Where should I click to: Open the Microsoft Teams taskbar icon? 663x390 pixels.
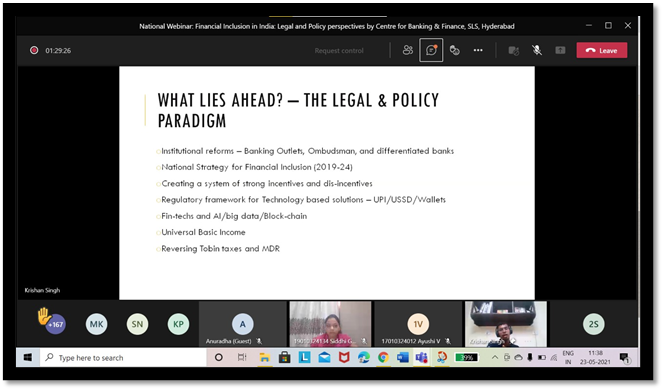[x=422, y=358]
